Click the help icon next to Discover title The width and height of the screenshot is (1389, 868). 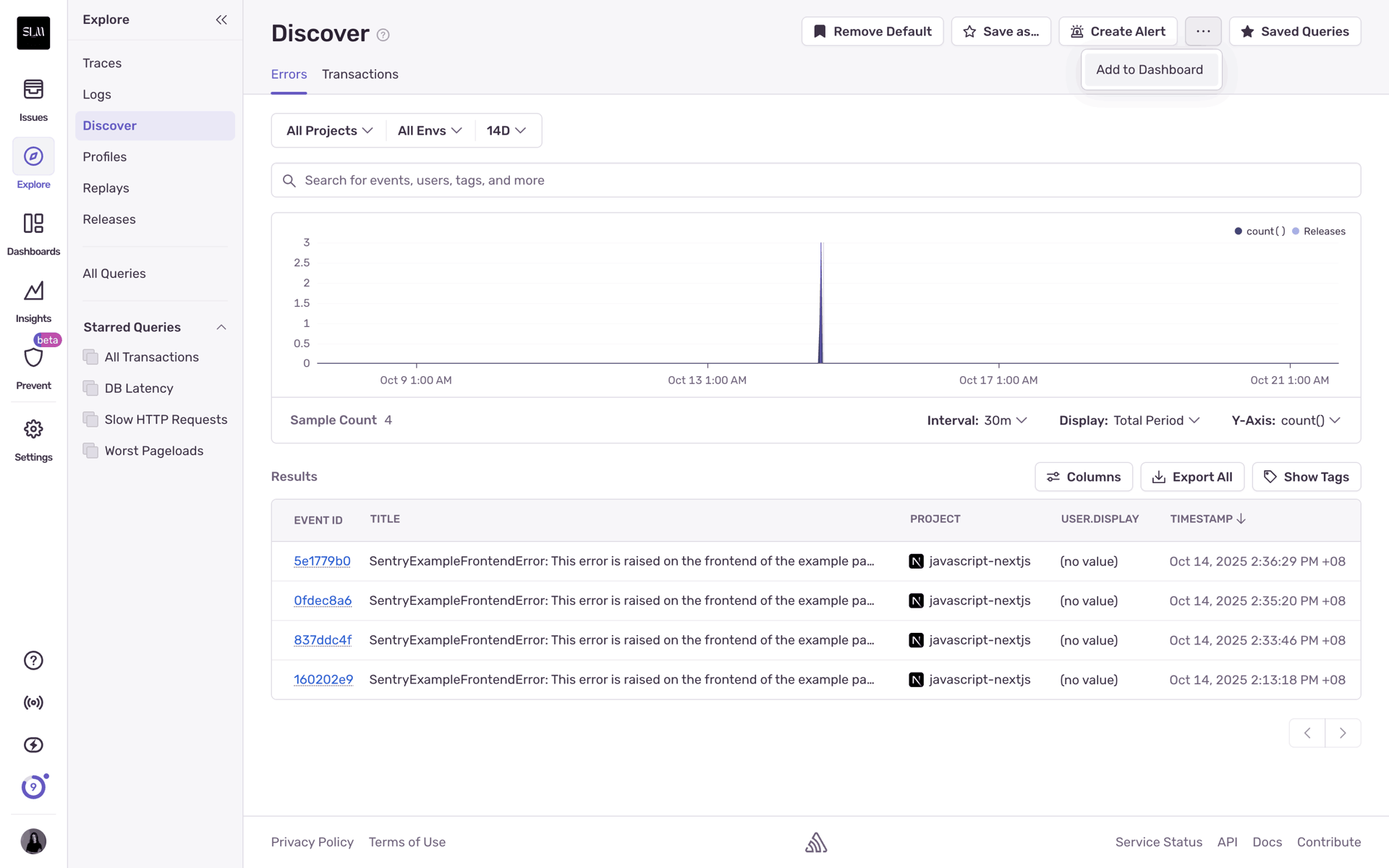point(383,35)
